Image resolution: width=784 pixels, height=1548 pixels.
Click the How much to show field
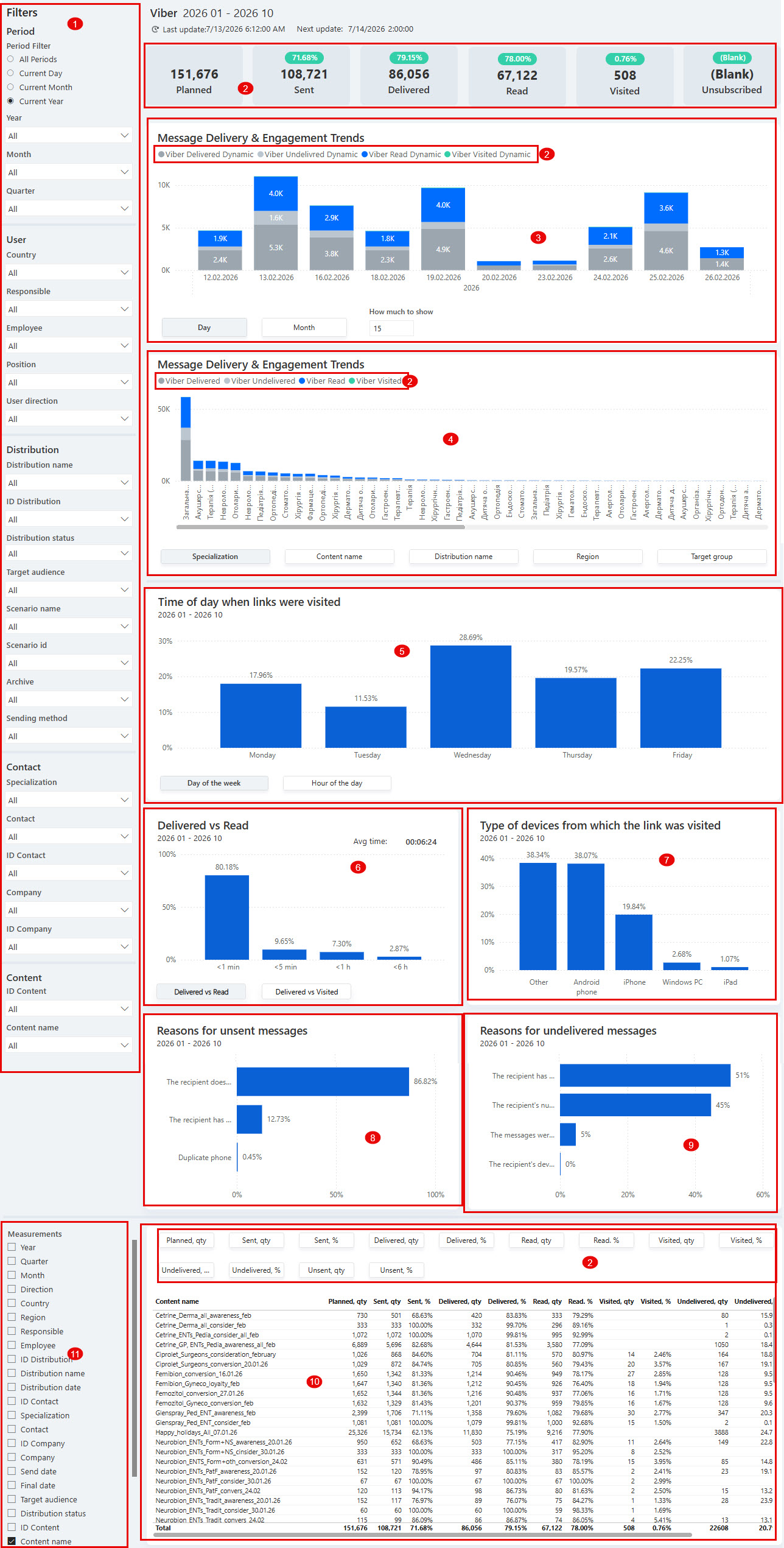click(x=391, y=329)
